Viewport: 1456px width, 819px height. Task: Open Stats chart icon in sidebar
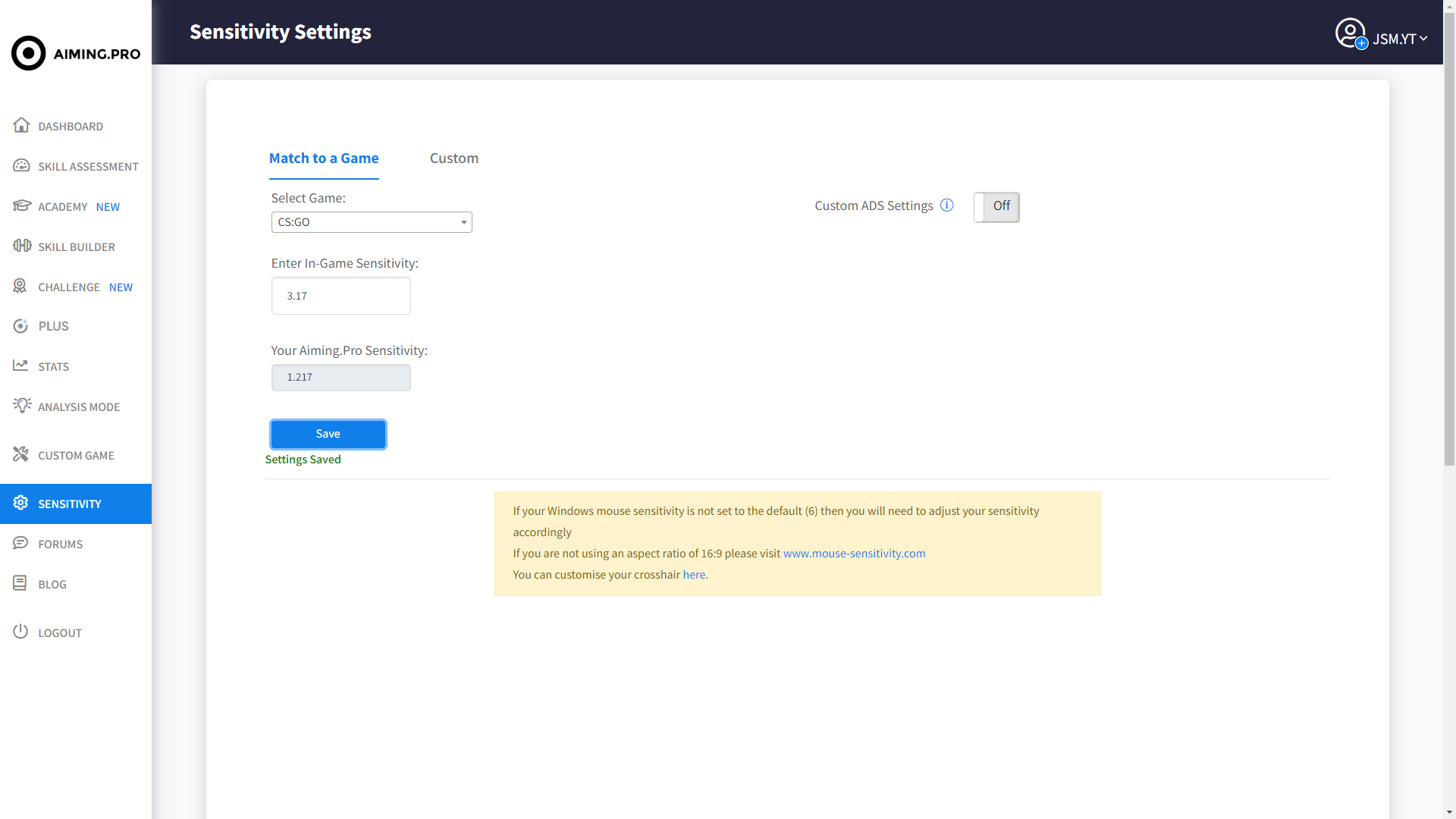20,366
